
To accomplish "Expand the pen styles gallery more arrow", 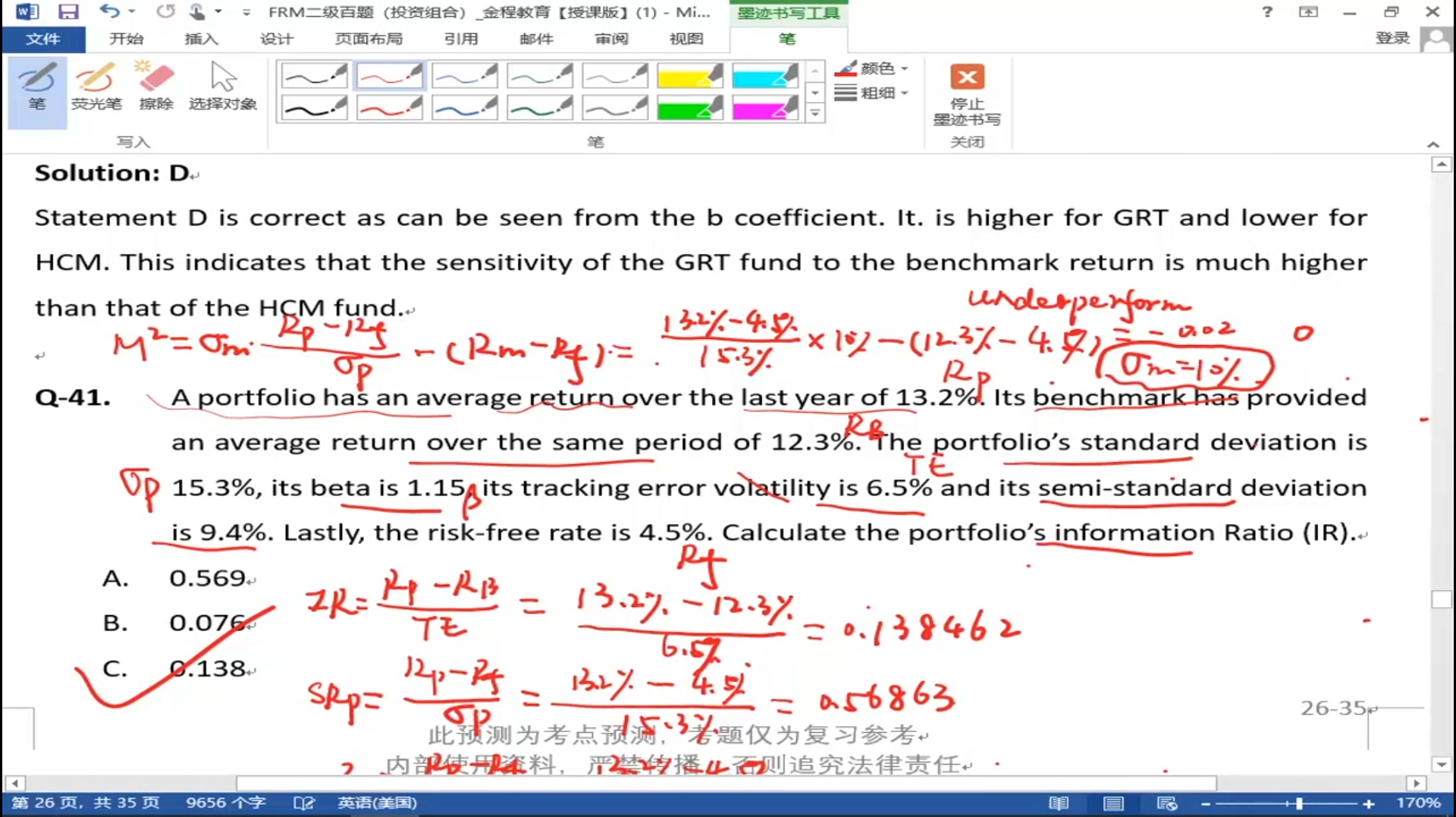I will coord(814,114).
